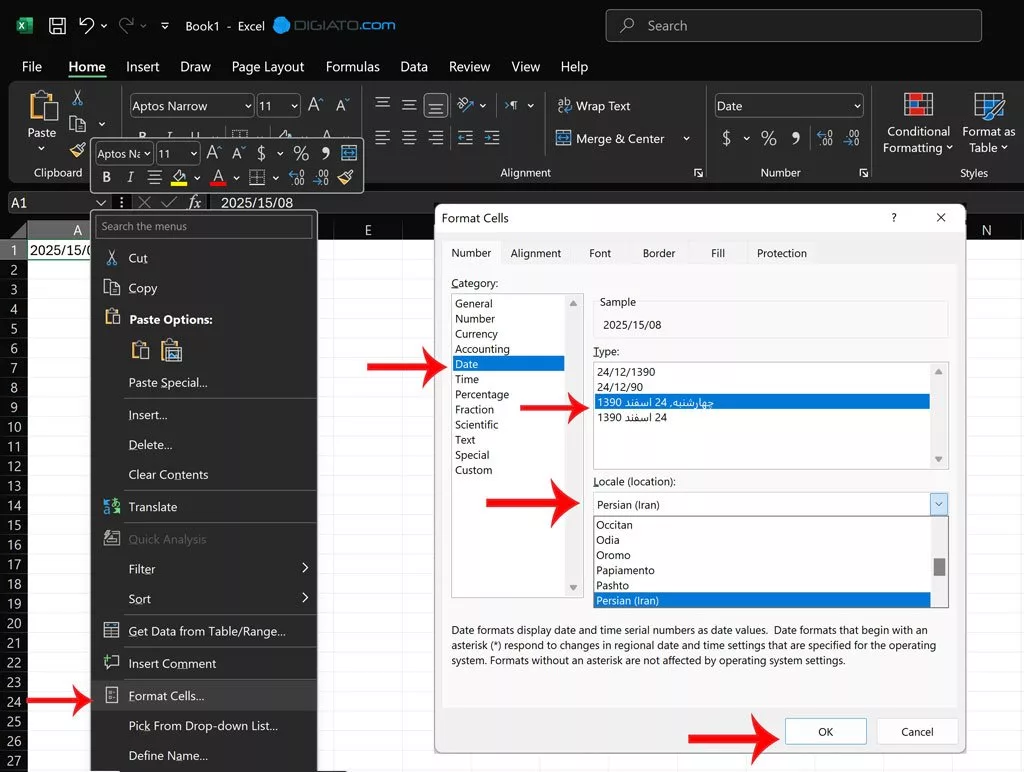Click the Undo icon in the title bar
Viewport: 1024px width, 772px height.
87,25
